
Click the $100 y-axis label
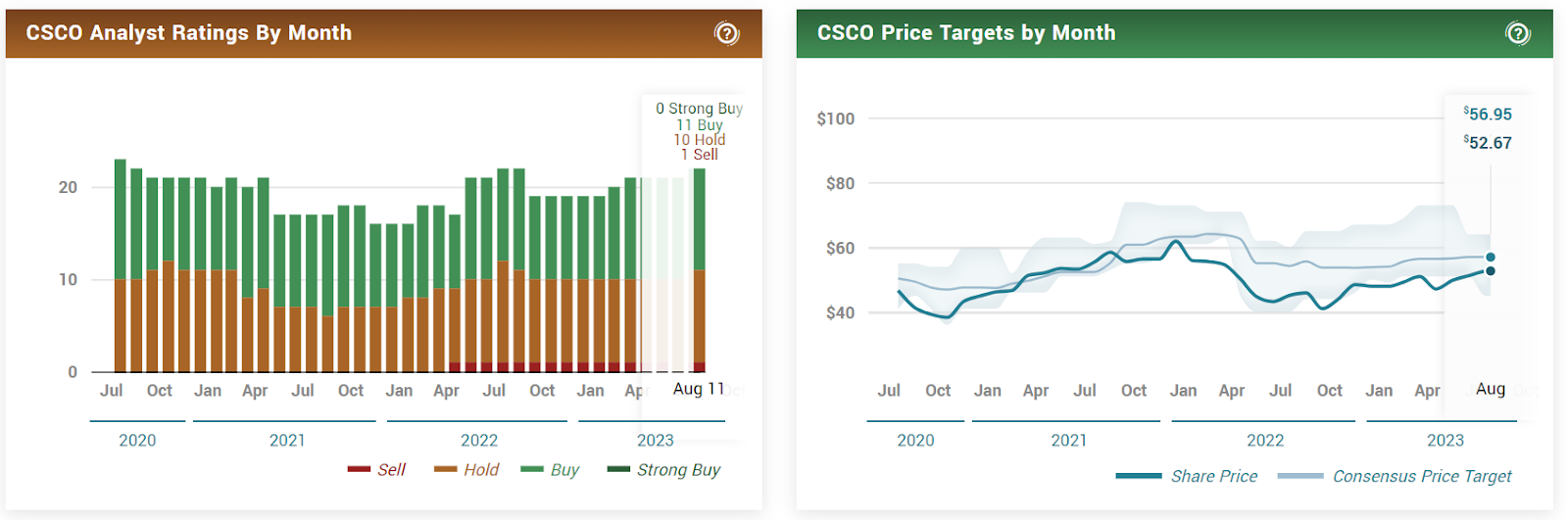click(x=836, y=118)
